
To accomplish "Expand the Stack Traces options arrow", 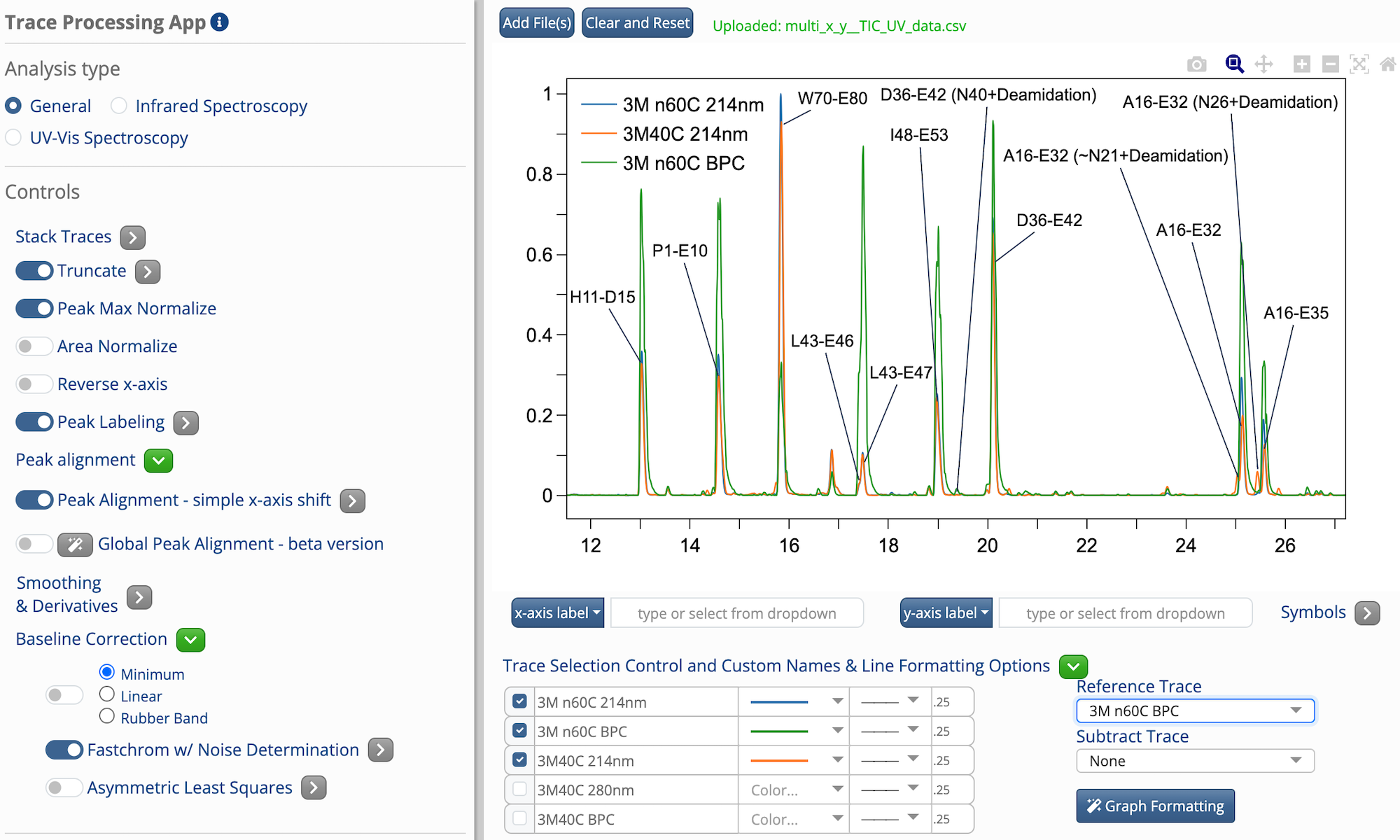I will (132, 238).
